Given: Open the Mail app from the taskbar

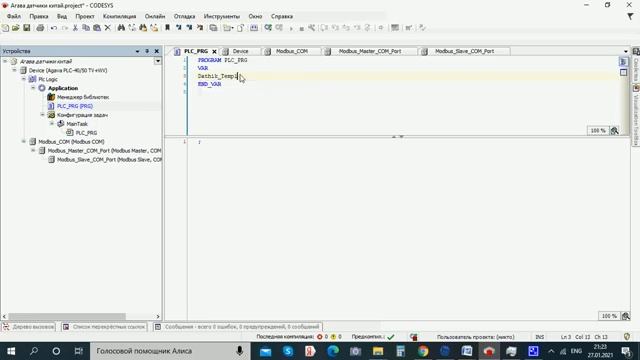Looking at the screenshot, I should click(266, 351).
